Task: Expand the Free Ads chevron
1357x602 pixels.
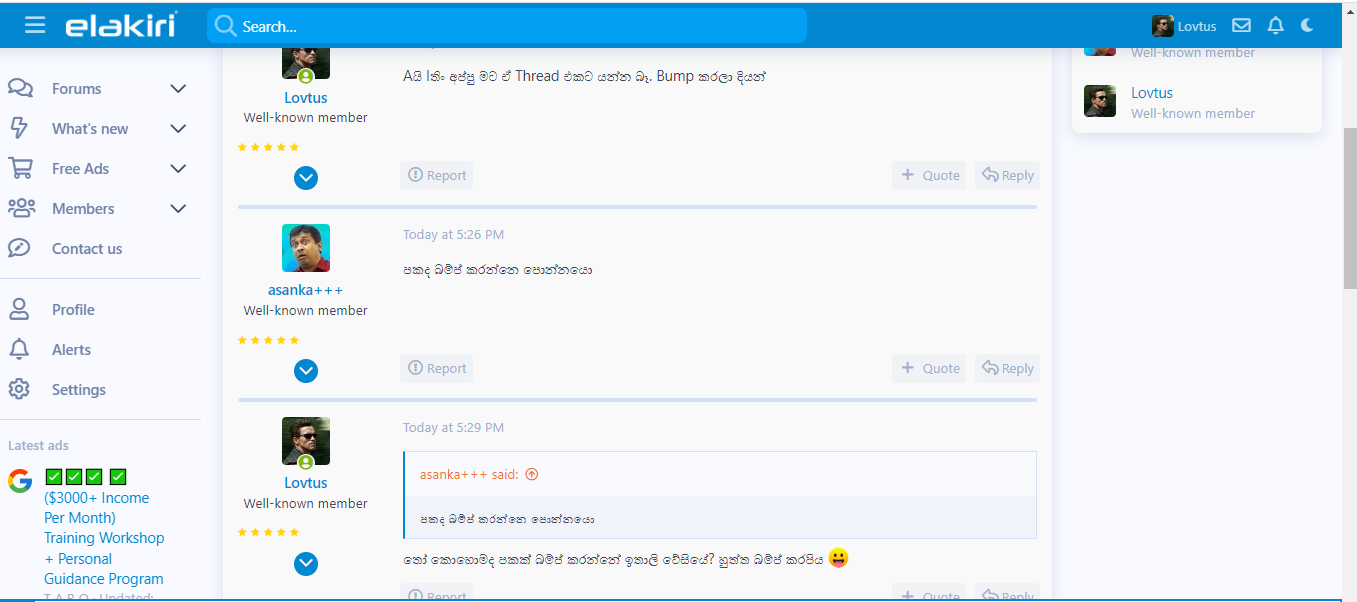Action: (178, 169)
